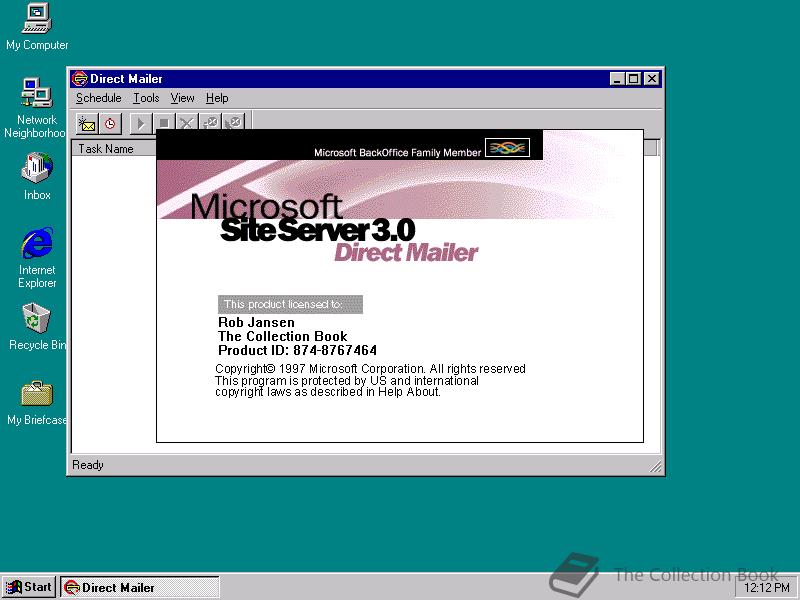Image resolution: width=800 pixels, height=600 pixels.
Task: Click the X delete toolbar icon
Action: (187, 122)
